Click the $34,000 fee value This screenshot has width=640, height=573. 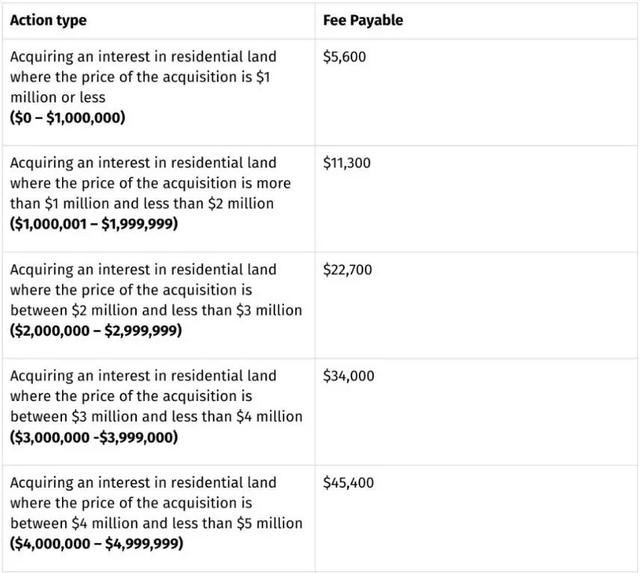coord(349,376)
